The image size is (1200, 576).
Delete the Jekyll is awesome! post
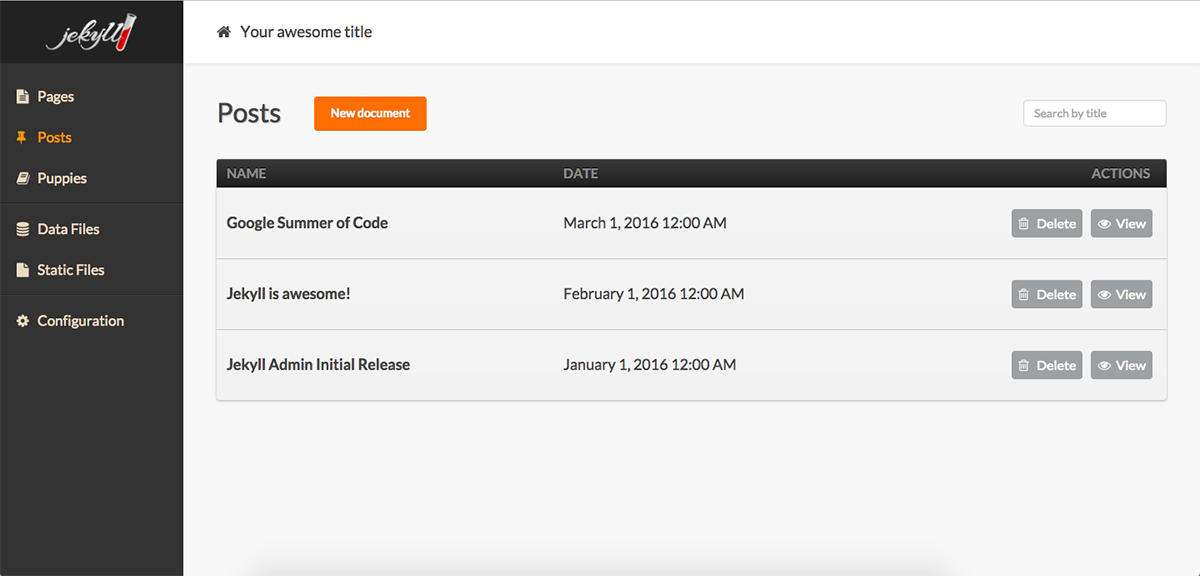(x=1046, y=294)
